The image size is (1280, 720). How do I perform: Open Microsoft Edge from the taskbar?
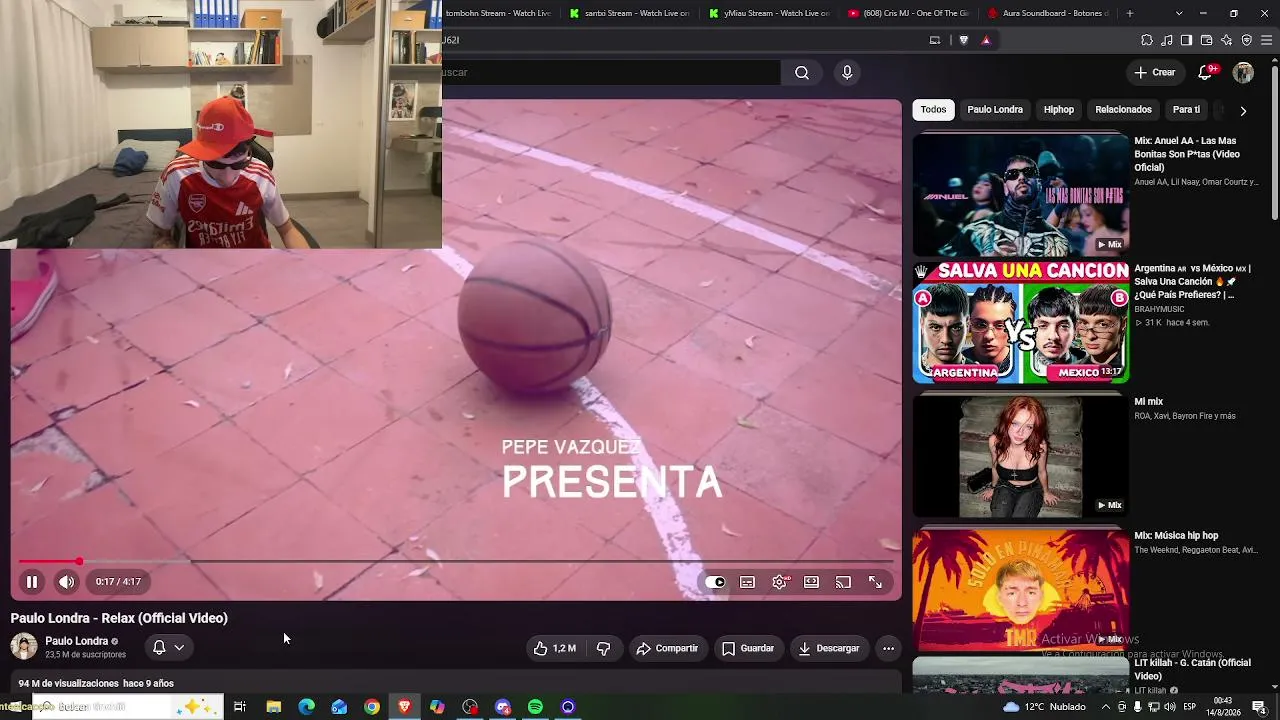307,707
